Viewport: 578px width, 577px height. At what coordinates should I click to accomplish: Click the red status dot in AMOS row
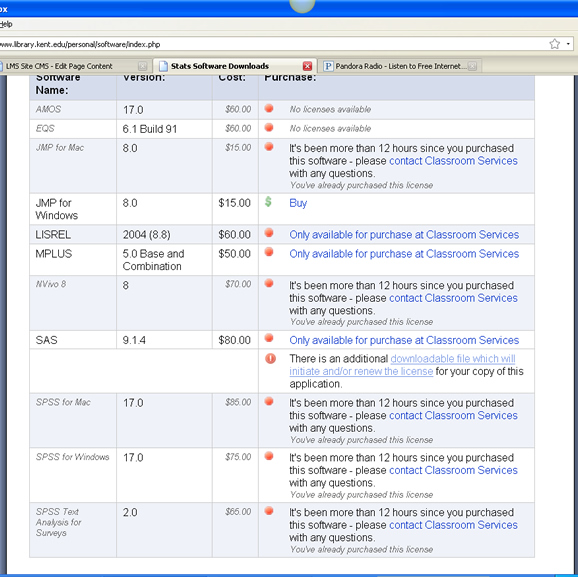click(269, 108)
